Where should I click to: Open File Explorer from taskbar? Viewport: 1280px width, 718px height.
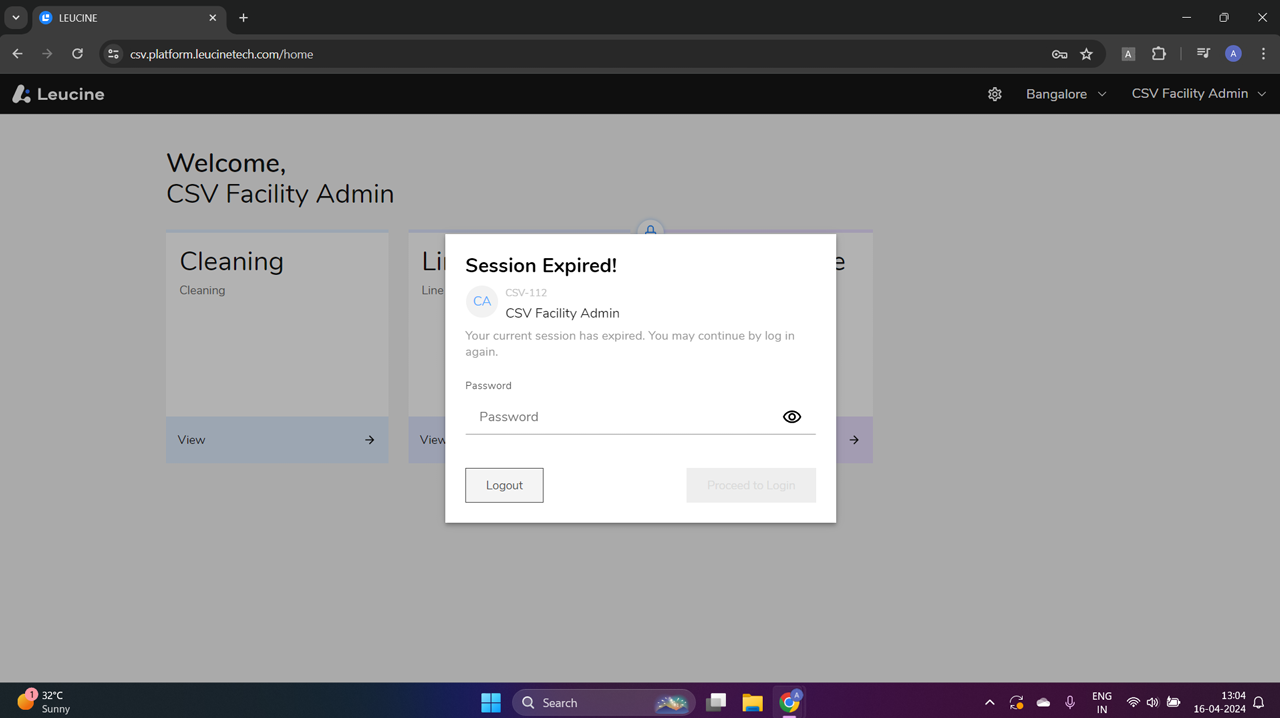coord(752,703)
